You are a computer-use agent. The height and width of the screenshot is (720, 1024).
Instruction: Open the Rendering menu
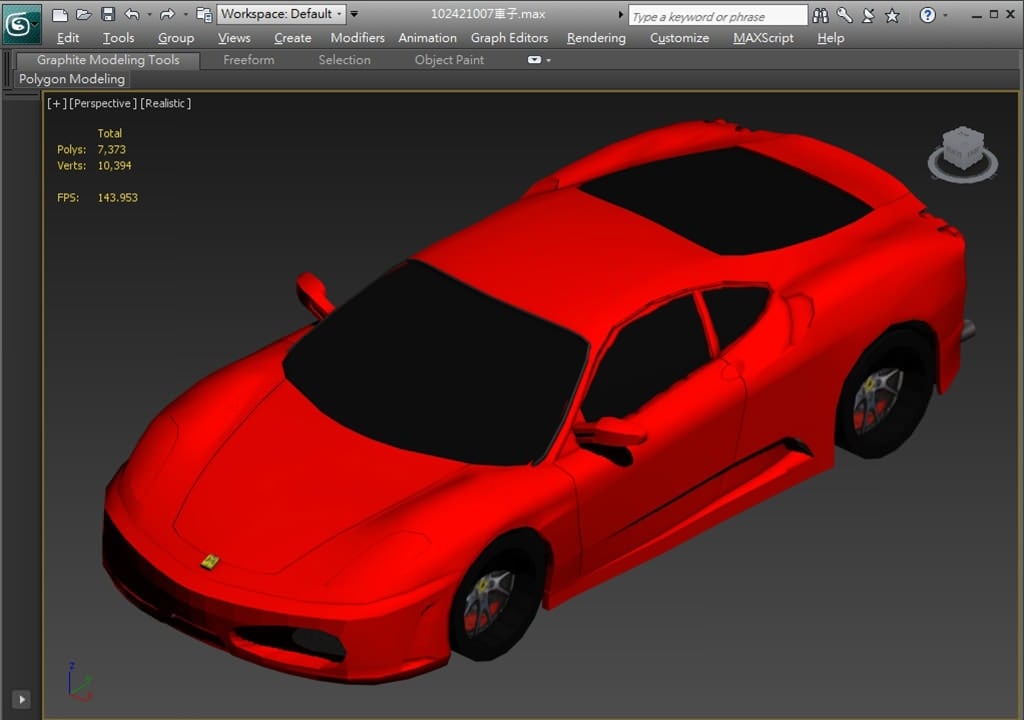[596, 38]
